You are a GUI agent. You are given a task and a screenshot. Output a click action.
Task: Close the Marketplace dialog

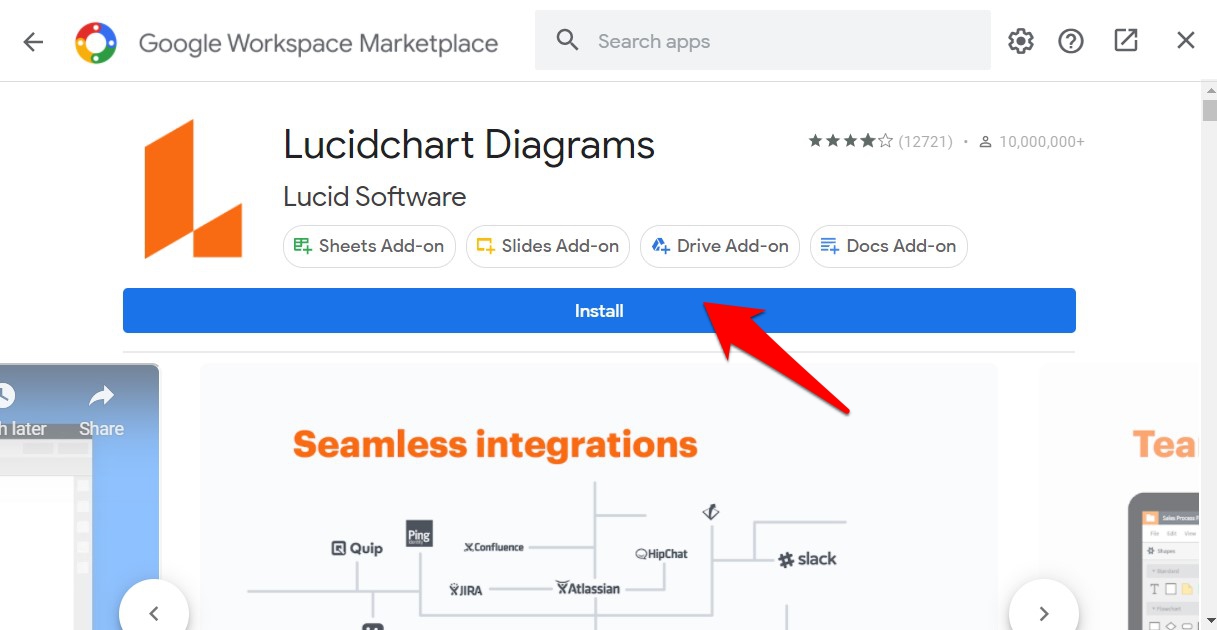click(x=1185, y=40)
